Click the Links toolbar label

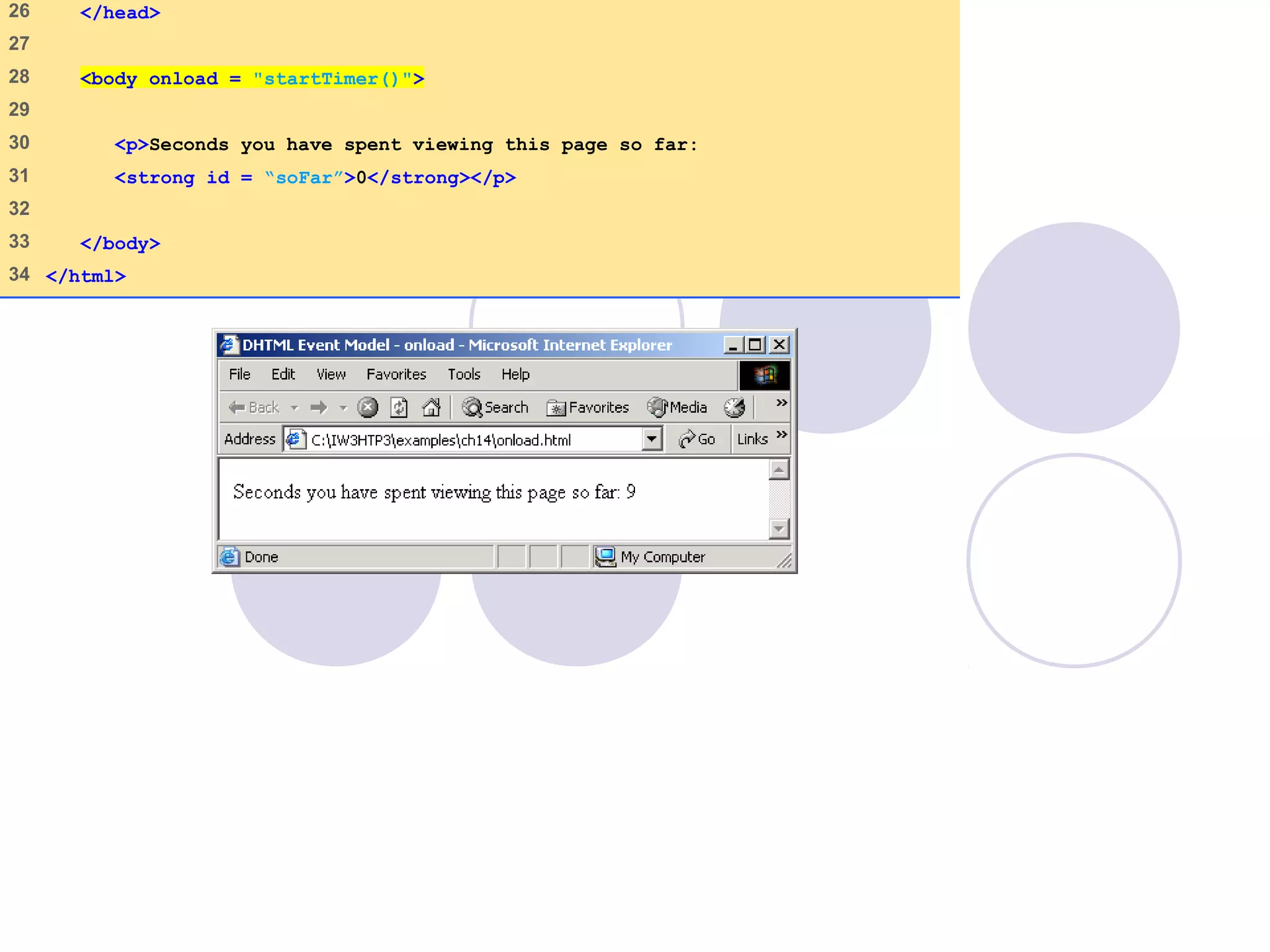(x=752, y=439)
